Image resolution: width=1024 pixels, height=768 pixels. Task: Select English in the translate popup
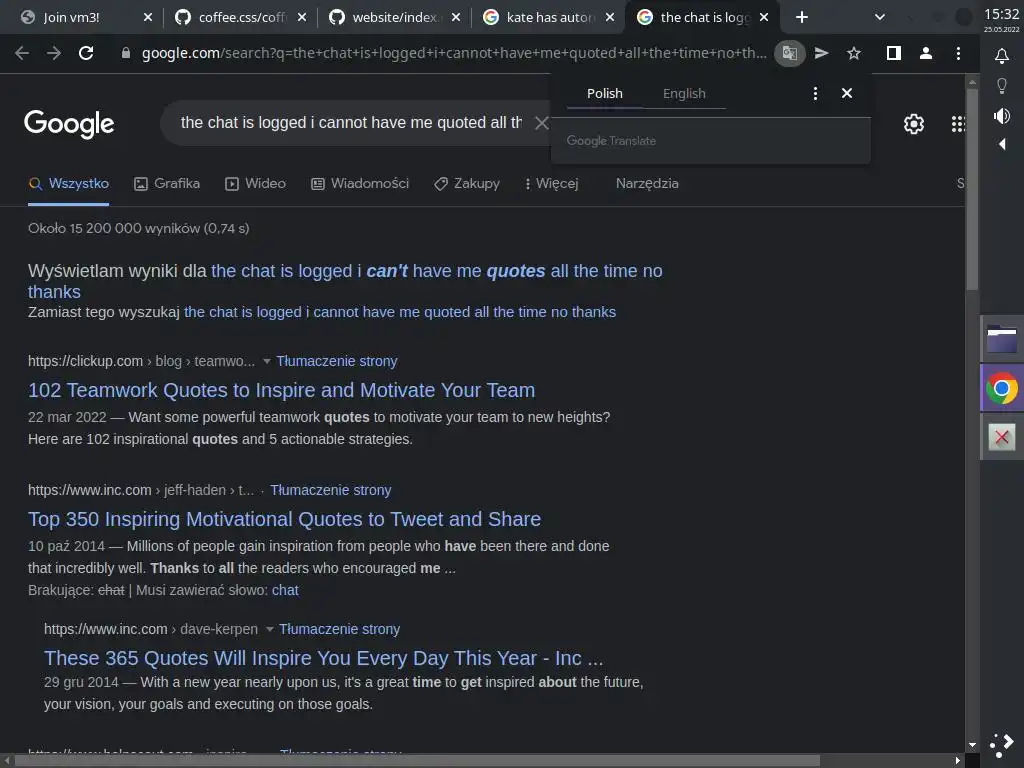pos(684,93)
